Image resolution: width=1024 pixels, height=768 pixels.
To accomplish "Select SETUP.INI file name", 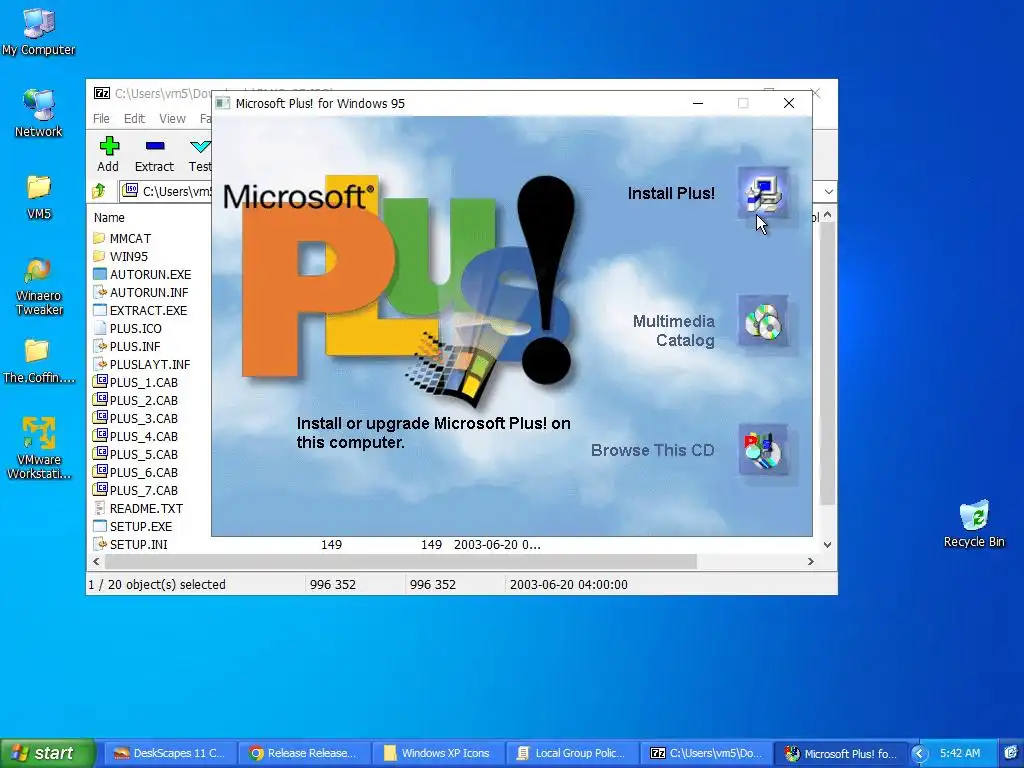I will click(x=138, y=544).
